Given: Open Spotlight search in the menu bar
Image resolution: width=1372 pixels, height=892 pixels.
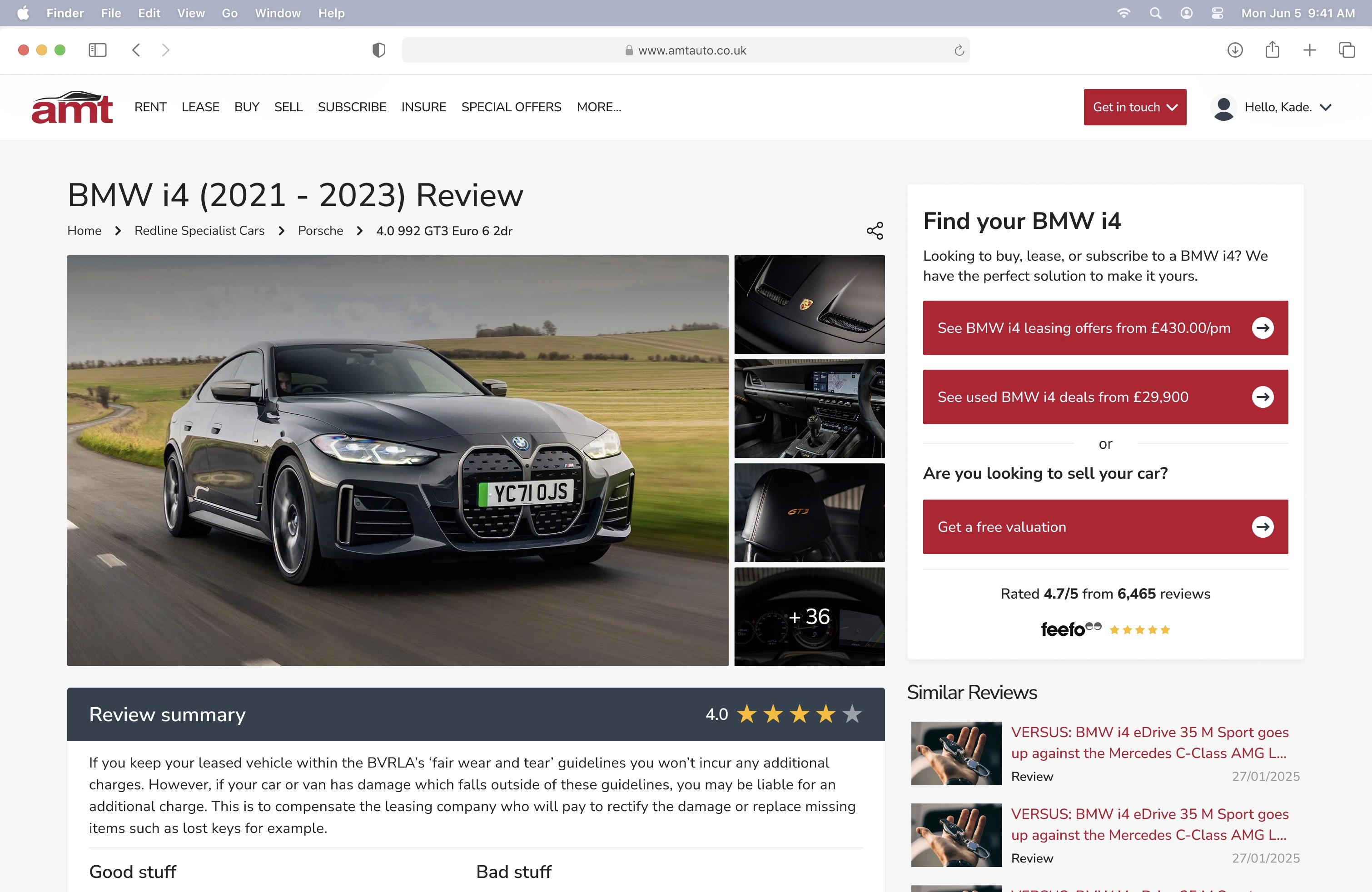Looking at the screenshot, I should tap(1155, 13).
